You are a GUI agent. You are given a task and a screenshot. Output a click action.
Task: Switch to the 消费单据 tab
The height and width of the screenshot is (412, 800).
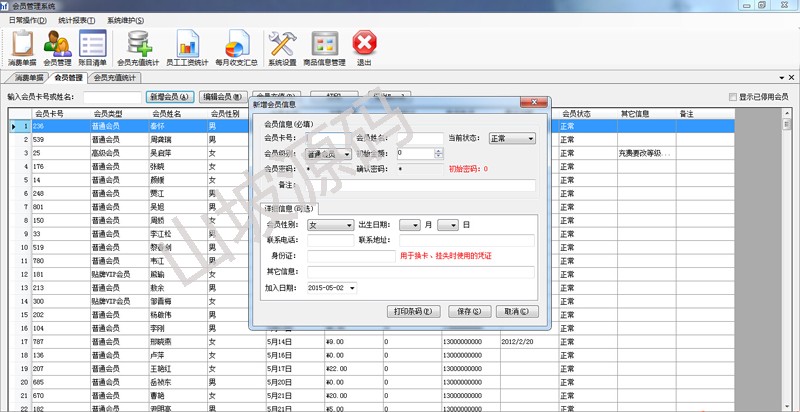[28, 78]
